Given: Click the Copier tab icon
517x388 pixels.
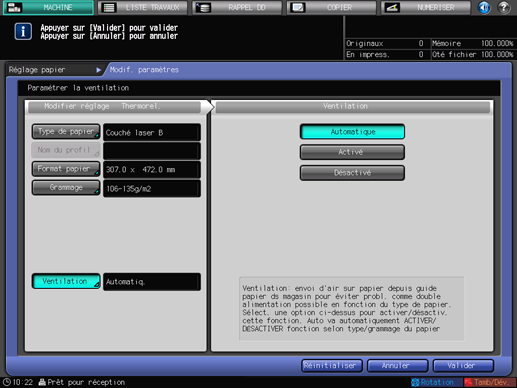Looking at the screenshot, I should tap(297, 8).
